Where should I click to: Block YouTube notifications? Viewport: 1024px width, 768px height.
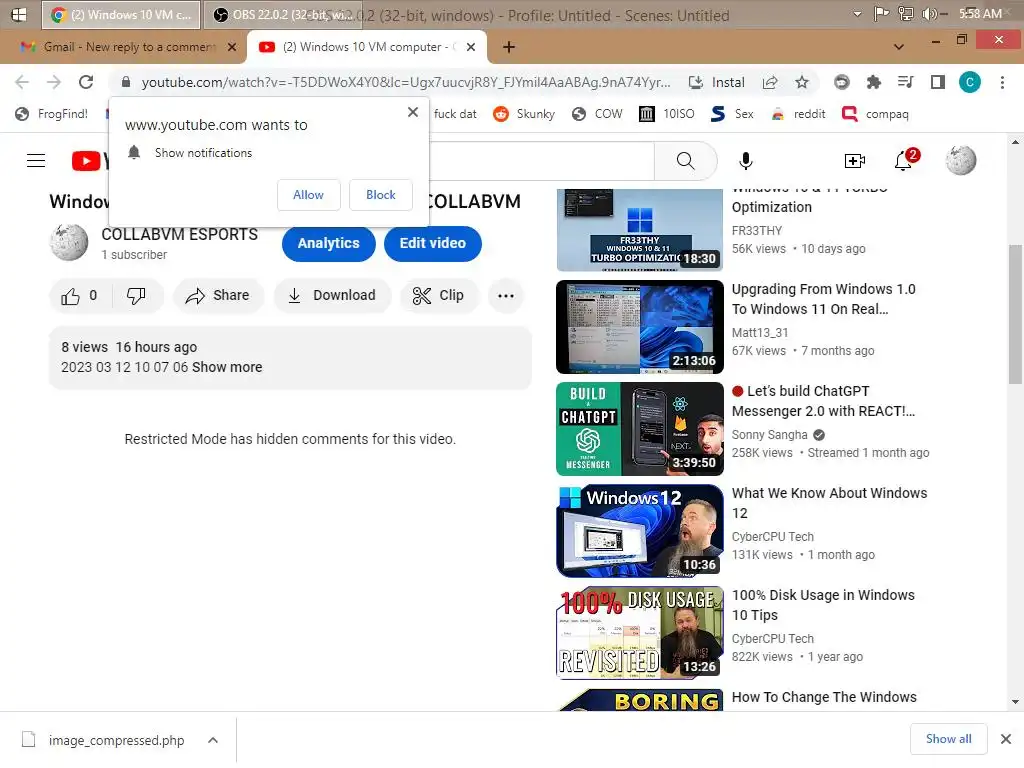pos(381,195)
